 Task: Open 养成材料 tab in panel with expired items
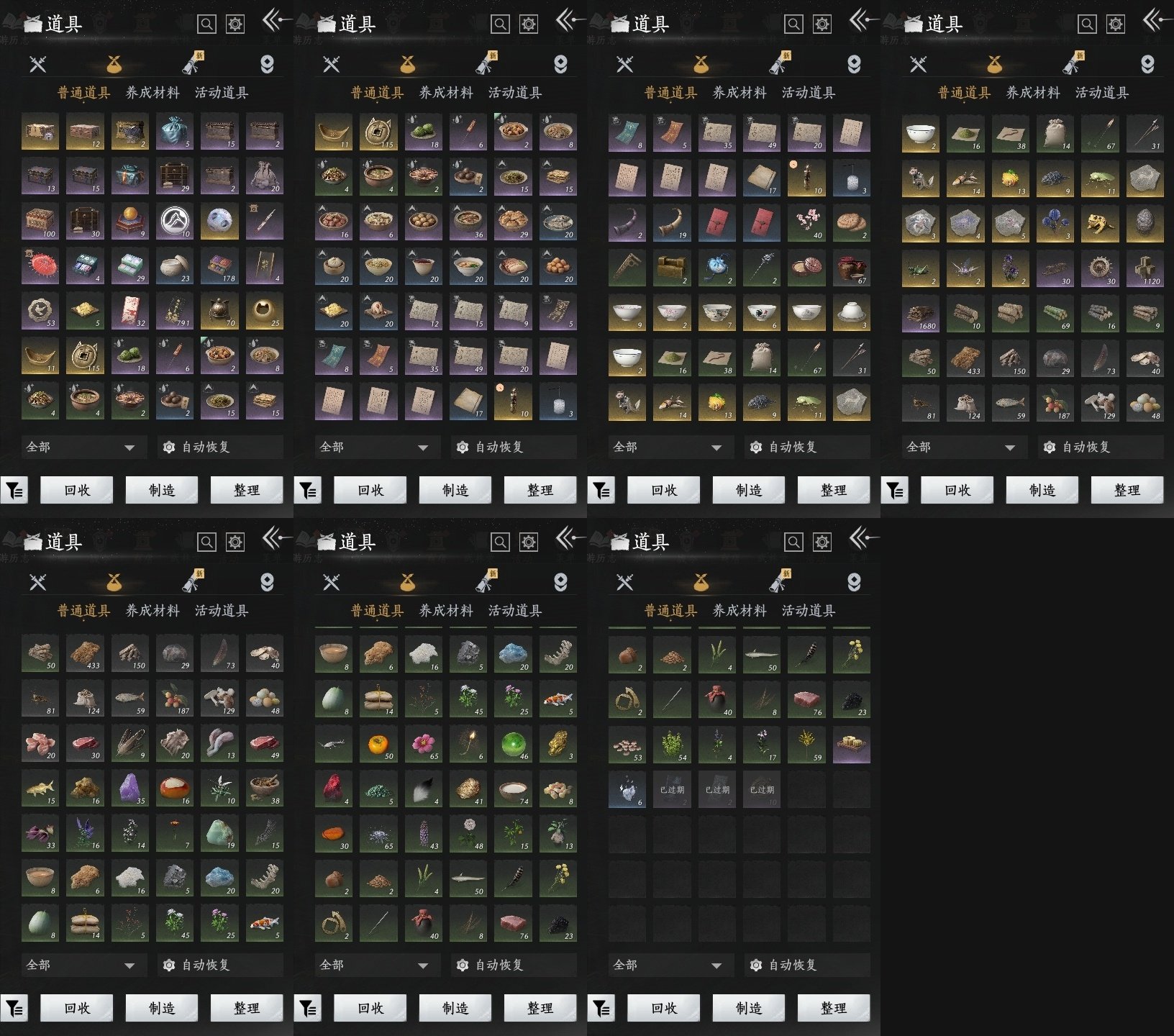point(740,611)
